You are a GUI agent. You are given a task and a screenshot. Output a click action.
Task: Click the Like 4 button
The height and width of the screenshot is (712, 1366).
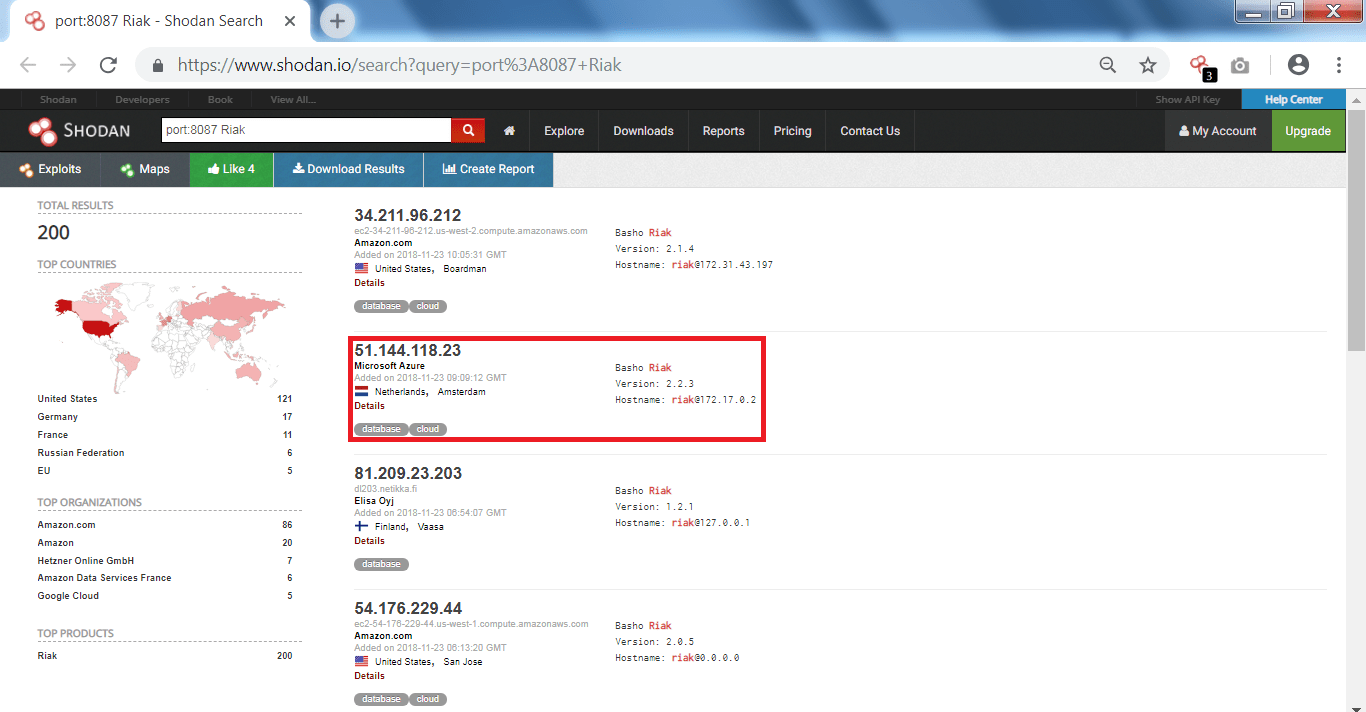click(231, 169)
